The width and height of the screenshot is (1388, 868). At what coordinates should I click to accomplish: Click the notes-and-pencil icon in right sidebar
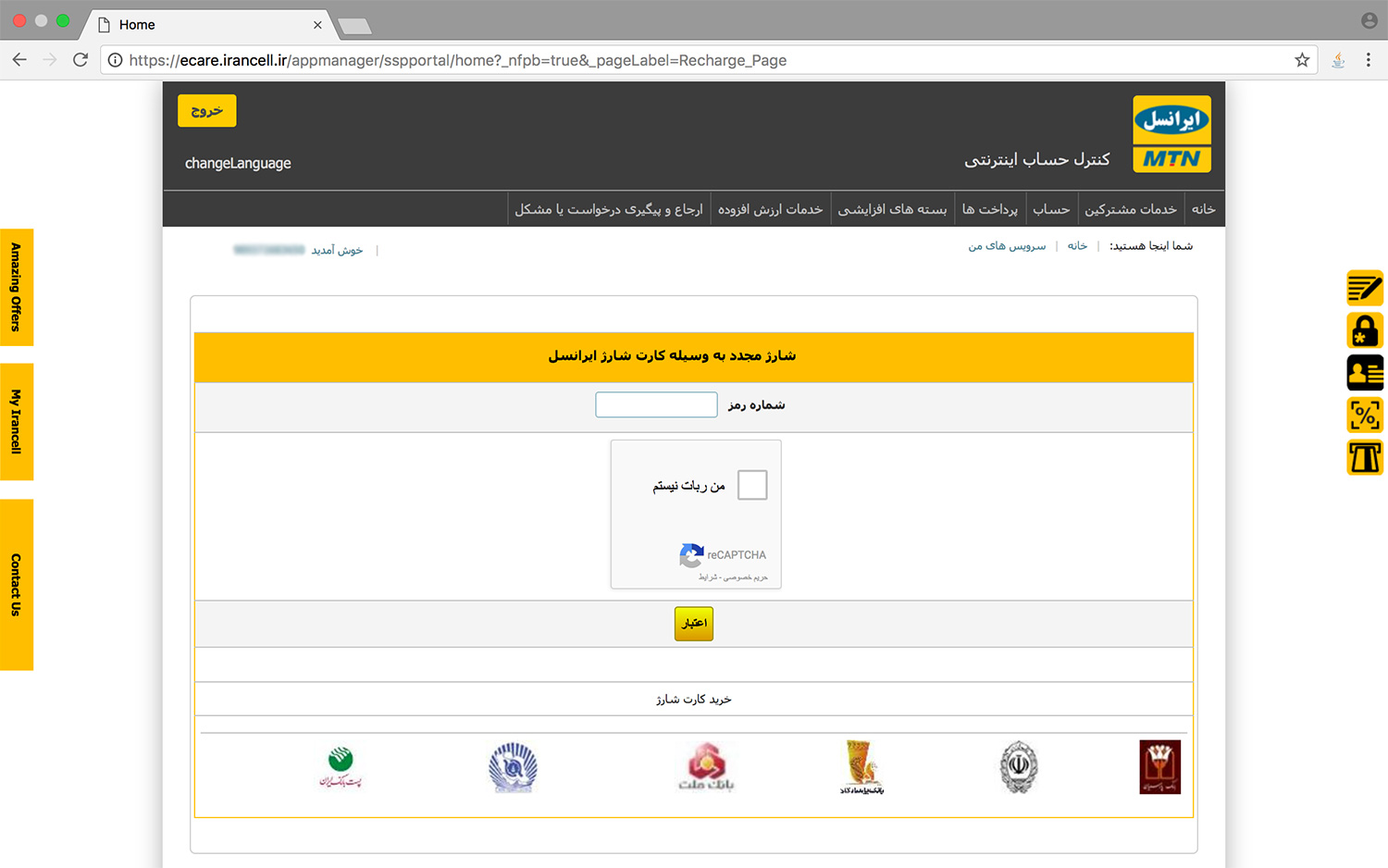click(1365, 288)
